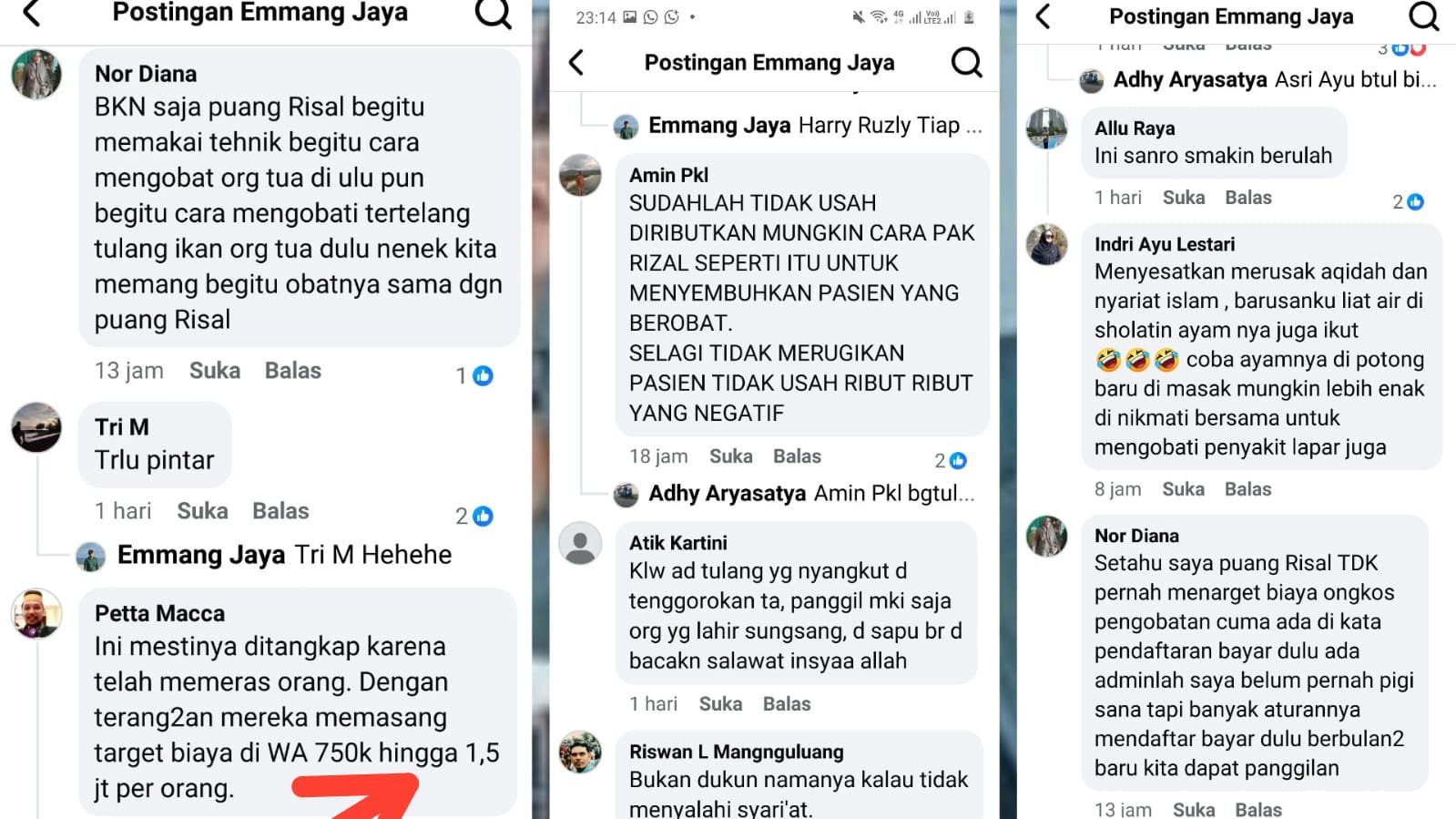The height and width of the screenshot is (819, 1456).
Task: Open Atik Kartini's default avatar
Action: [580, 544]
